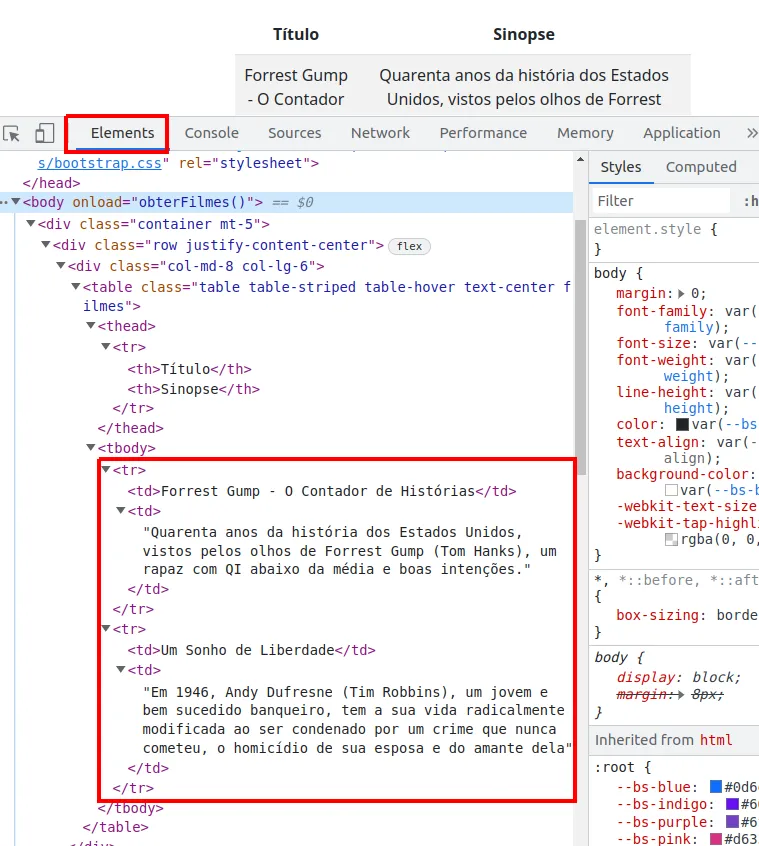759x846 pixels.
Task: Click the Título column header on page
Action: 296,35
